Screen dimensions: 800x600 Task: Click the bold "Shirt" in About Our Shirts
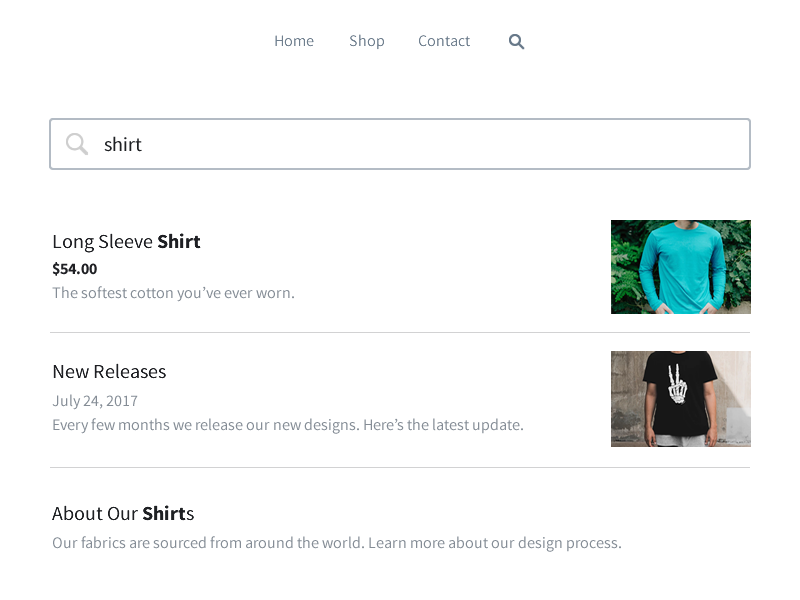point(164,513)
